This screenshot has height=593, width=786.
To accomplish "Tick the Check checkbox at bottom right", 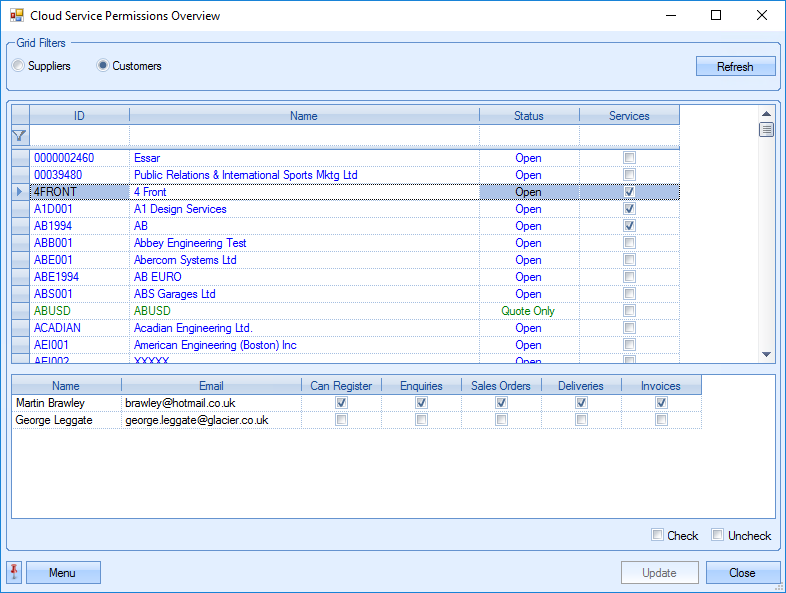I will [657, 535].
